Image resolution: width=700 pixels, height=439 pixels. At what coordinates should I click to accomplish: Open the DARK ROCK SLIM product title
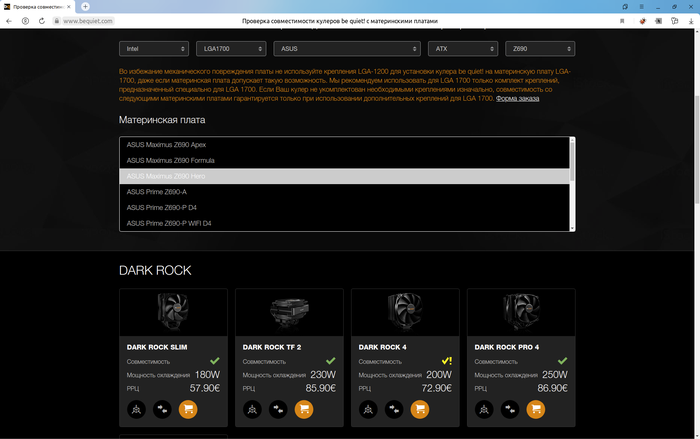tap(157, 347)
